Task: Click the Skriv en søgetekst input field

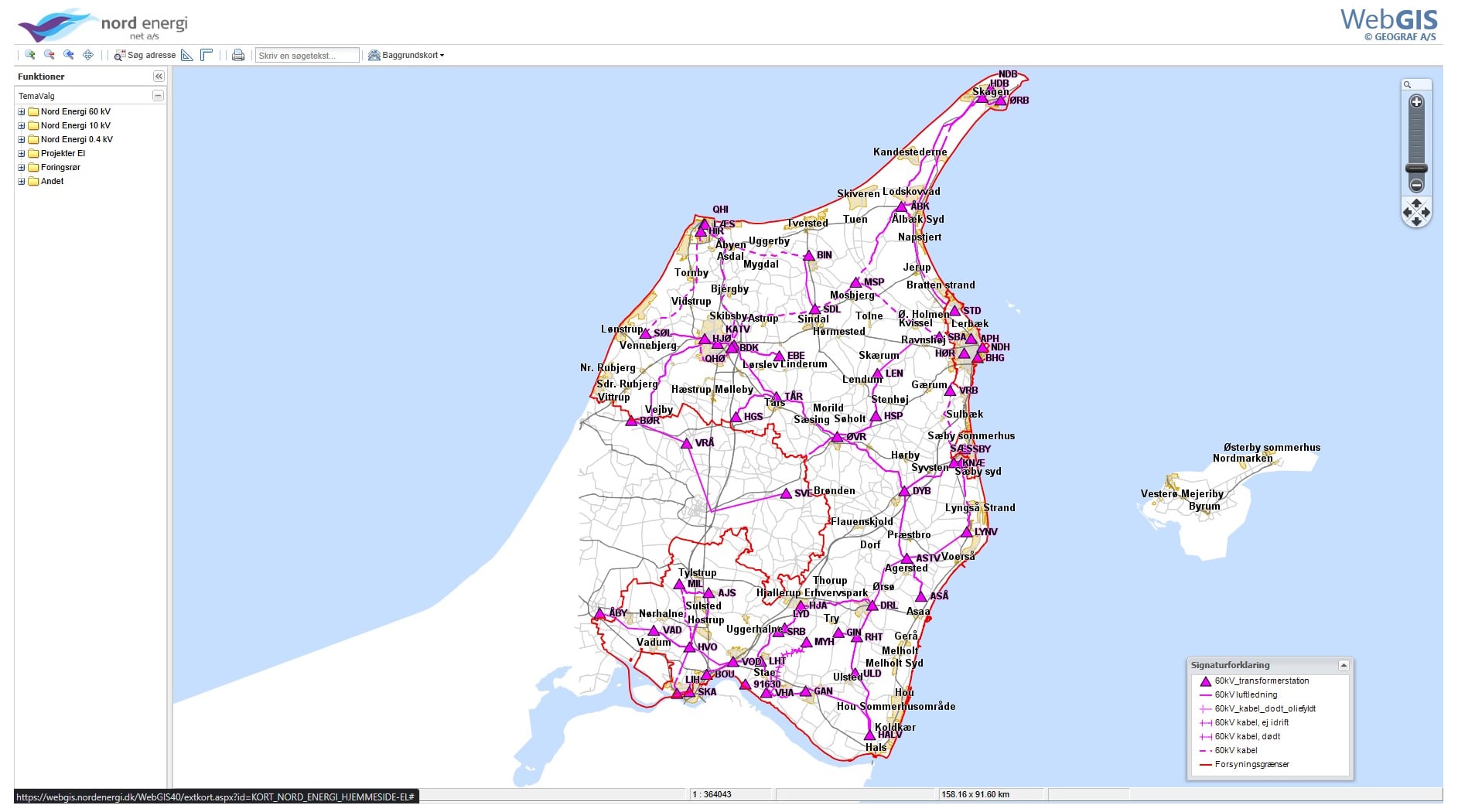Action: 308,55
